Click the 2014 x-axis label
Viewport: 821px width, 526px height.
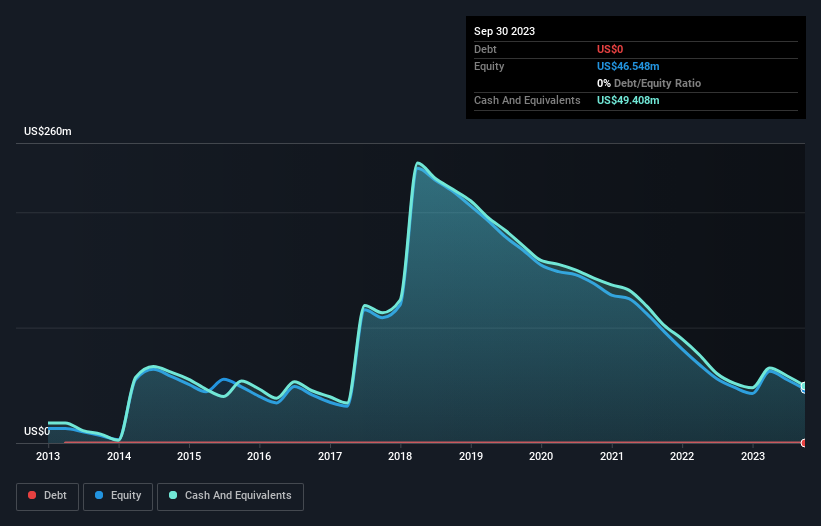[x=119, y=456]
